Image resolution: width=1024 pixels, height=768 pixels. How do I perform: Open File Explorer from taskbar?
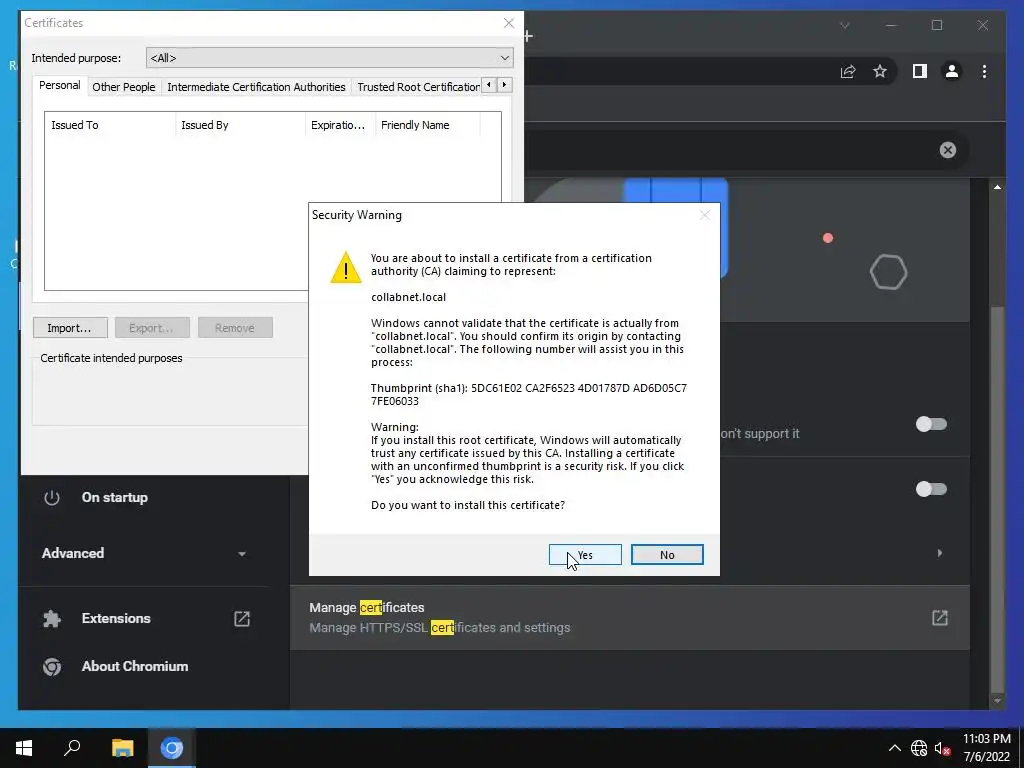coord(122,748)
